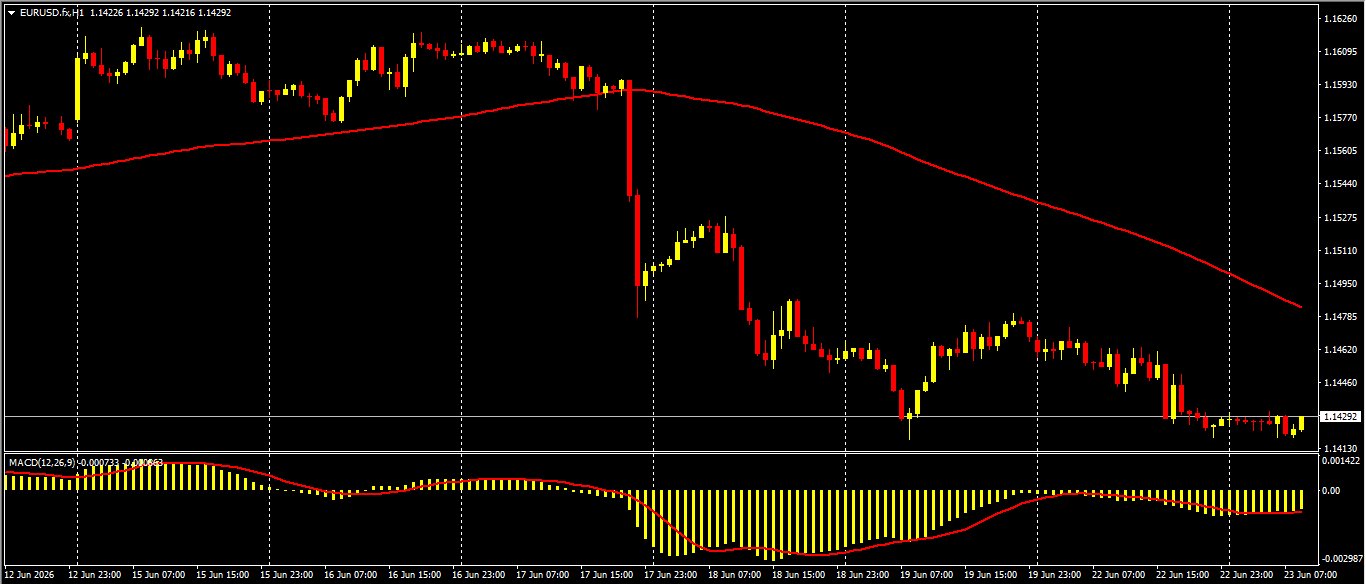Click the 16 Jun 23:00 time axis label
This screenshot has height=584, width=1366.
point(479,575)
